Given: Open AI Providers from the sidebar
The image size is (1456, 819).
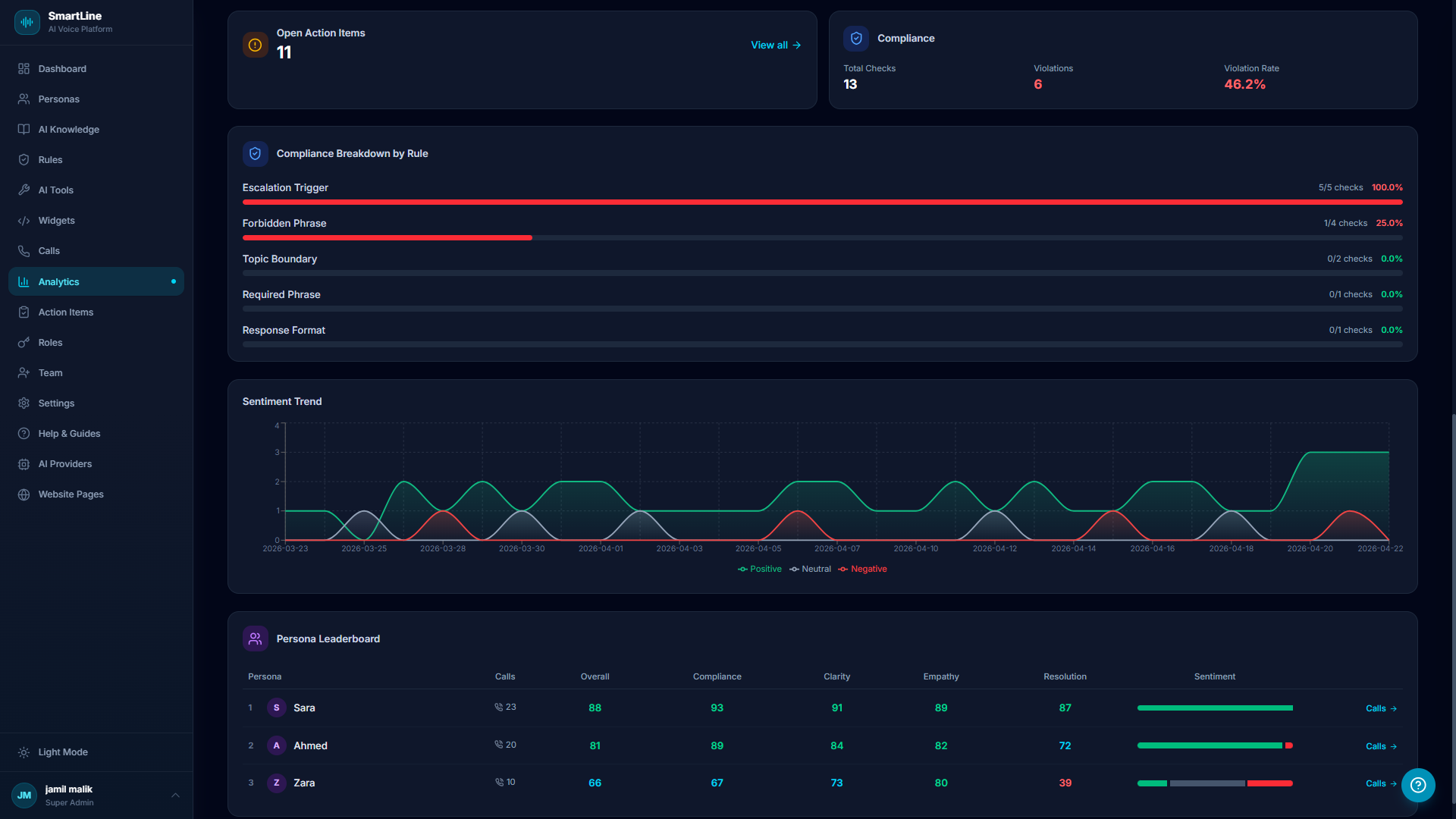Looking at the screenshot, I should pyautogui.click(x=65, y=463).
